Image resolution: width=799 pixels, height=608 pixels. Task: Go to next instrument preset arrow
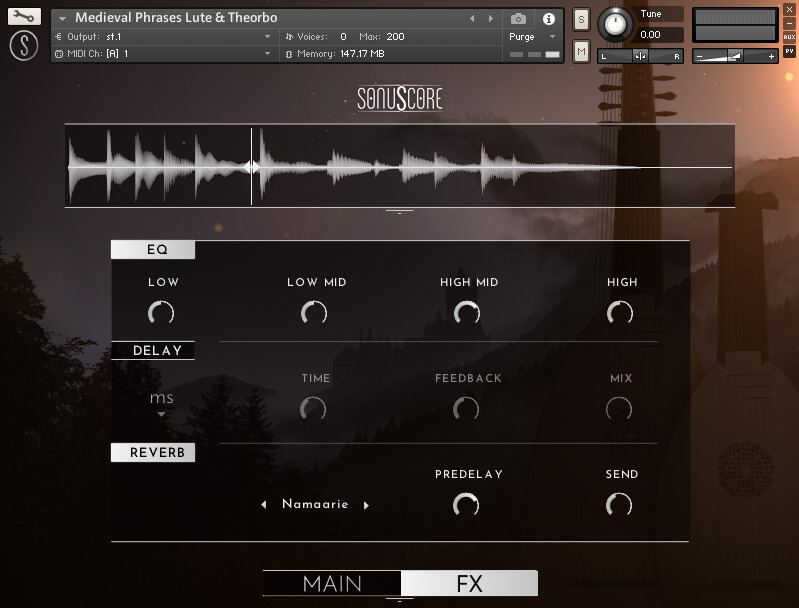point(490,19)
